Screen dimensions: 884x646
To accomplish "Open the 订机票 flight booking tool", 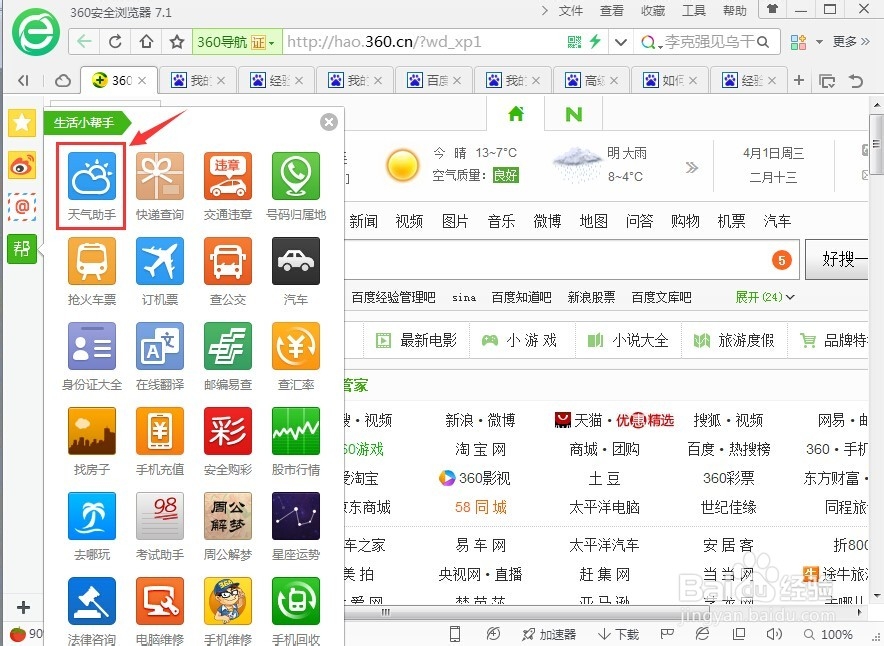I will click(x=160, y=271).
